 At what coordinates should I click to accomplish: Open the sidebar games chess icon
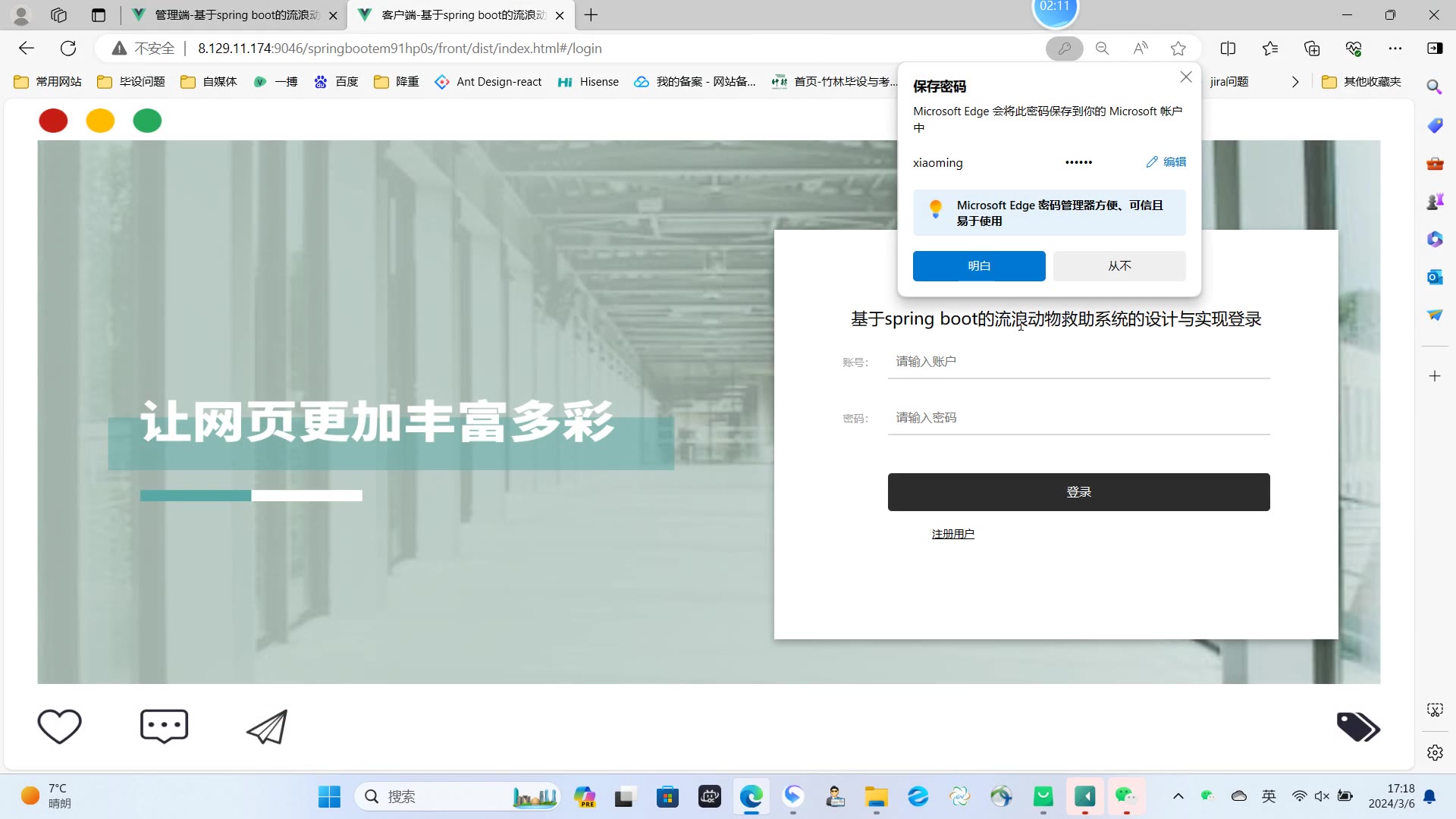pos(1435,201)
